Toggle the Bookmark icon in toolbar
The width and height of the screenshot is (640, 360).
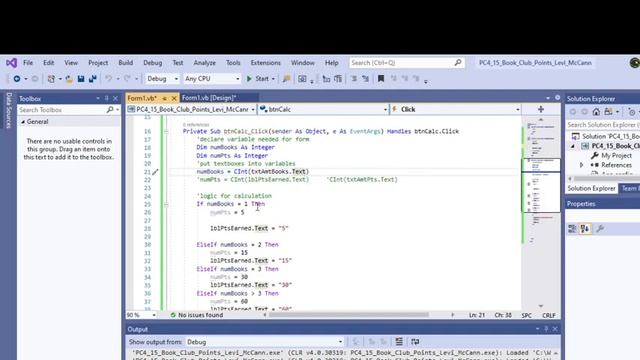coord(381,79)
